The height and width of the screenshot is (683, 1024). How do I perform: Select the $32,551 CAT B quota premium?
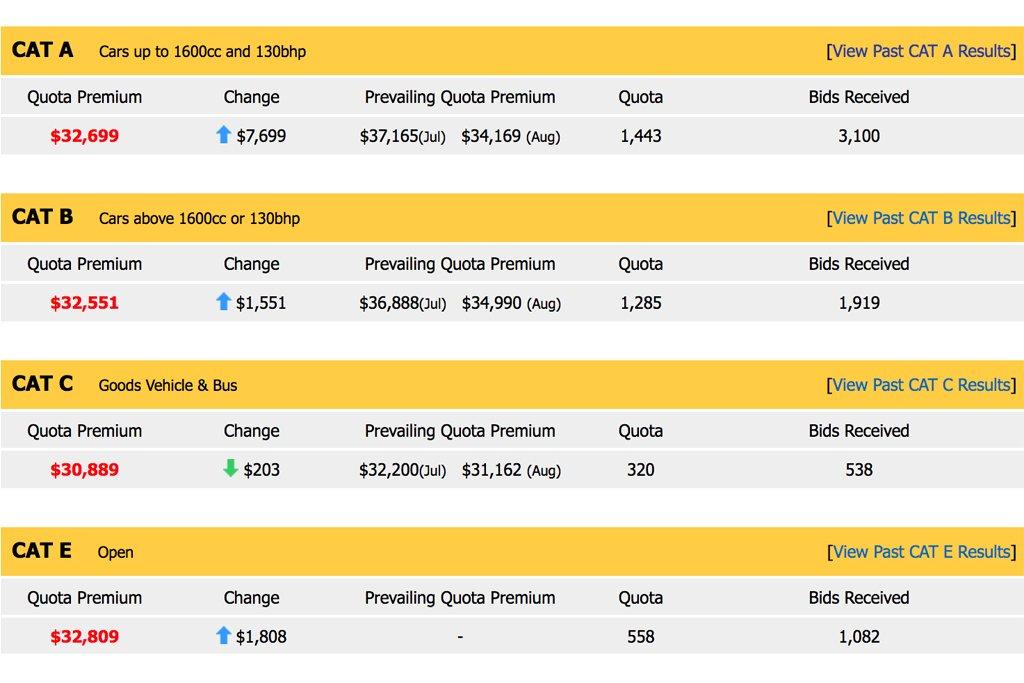click(84, 303)
